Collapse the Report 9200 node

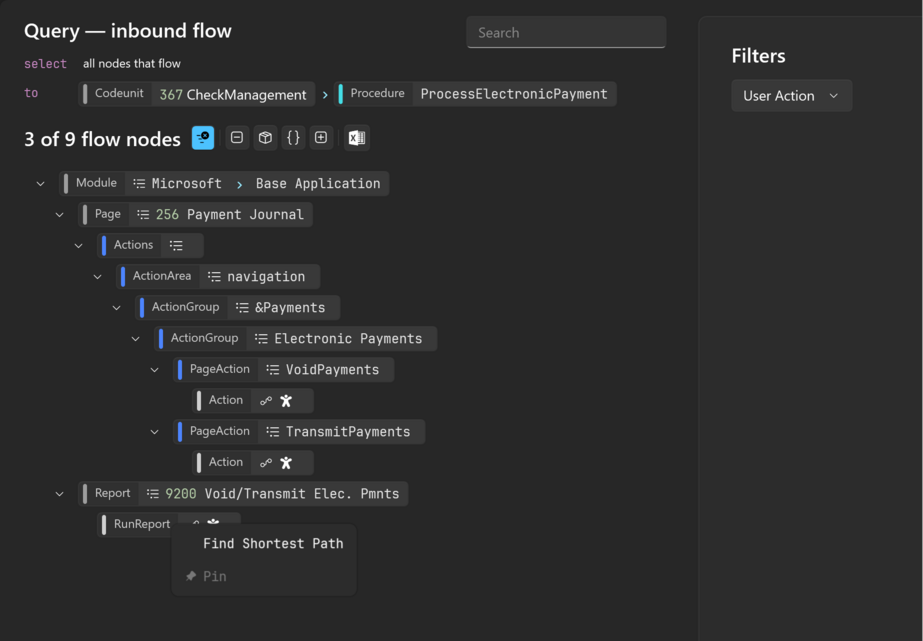click(59, 494)
